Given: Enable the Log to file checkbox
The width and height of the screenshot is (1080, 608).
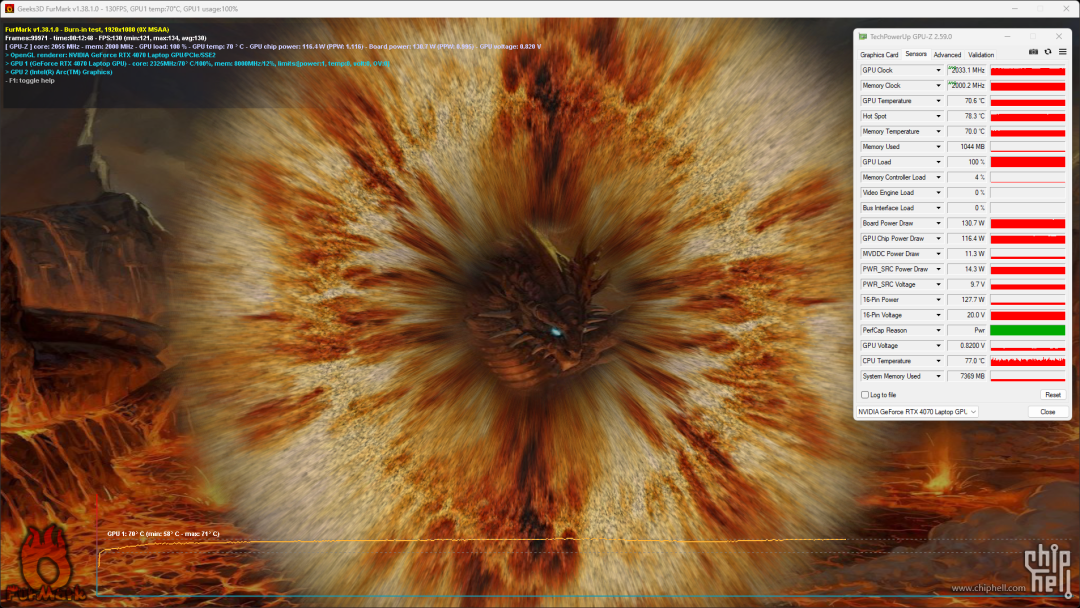Looking at the screenshot, I should (865, 395).
